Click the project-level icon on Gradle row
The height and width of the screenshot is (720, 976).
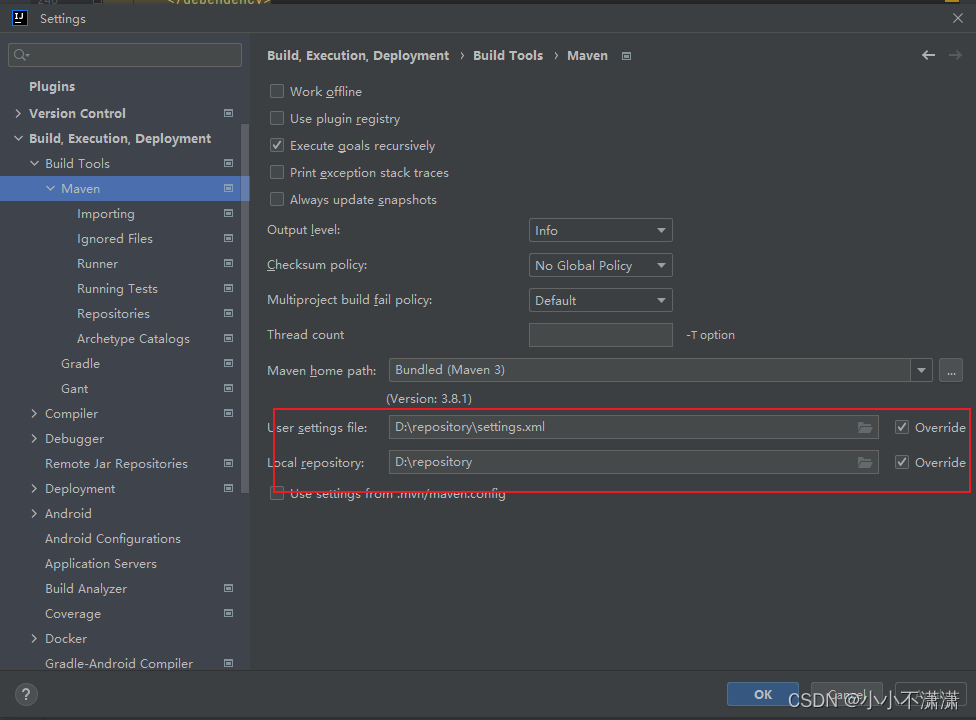click(x=228, y=363)
